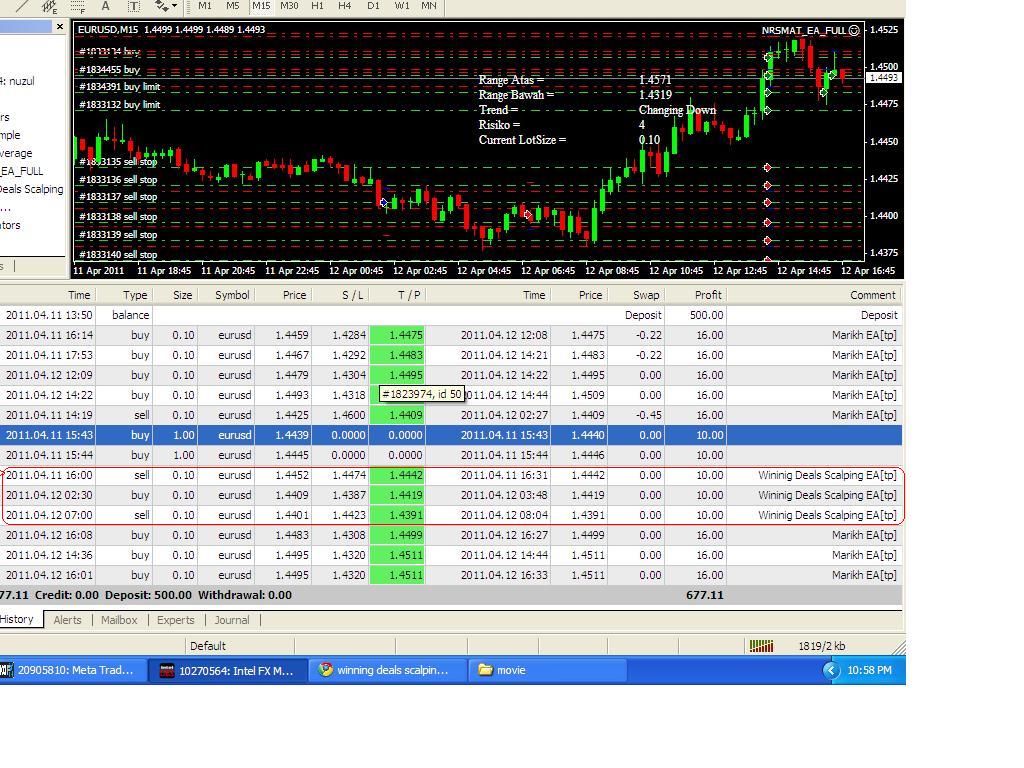Click the connection status bars indicator
The width and height of the screenshot is (1024, 768).
pos(761,646)
